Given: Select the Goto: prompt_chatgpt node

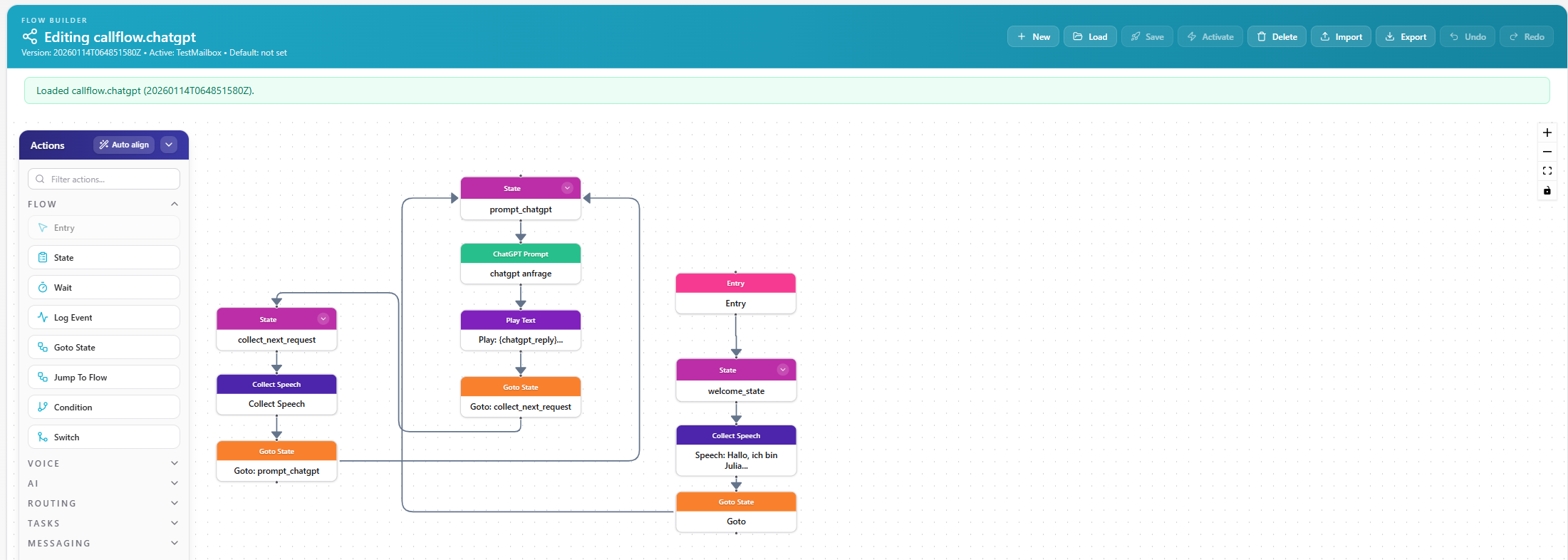Looking at the screenshot, I should (276, 461).
